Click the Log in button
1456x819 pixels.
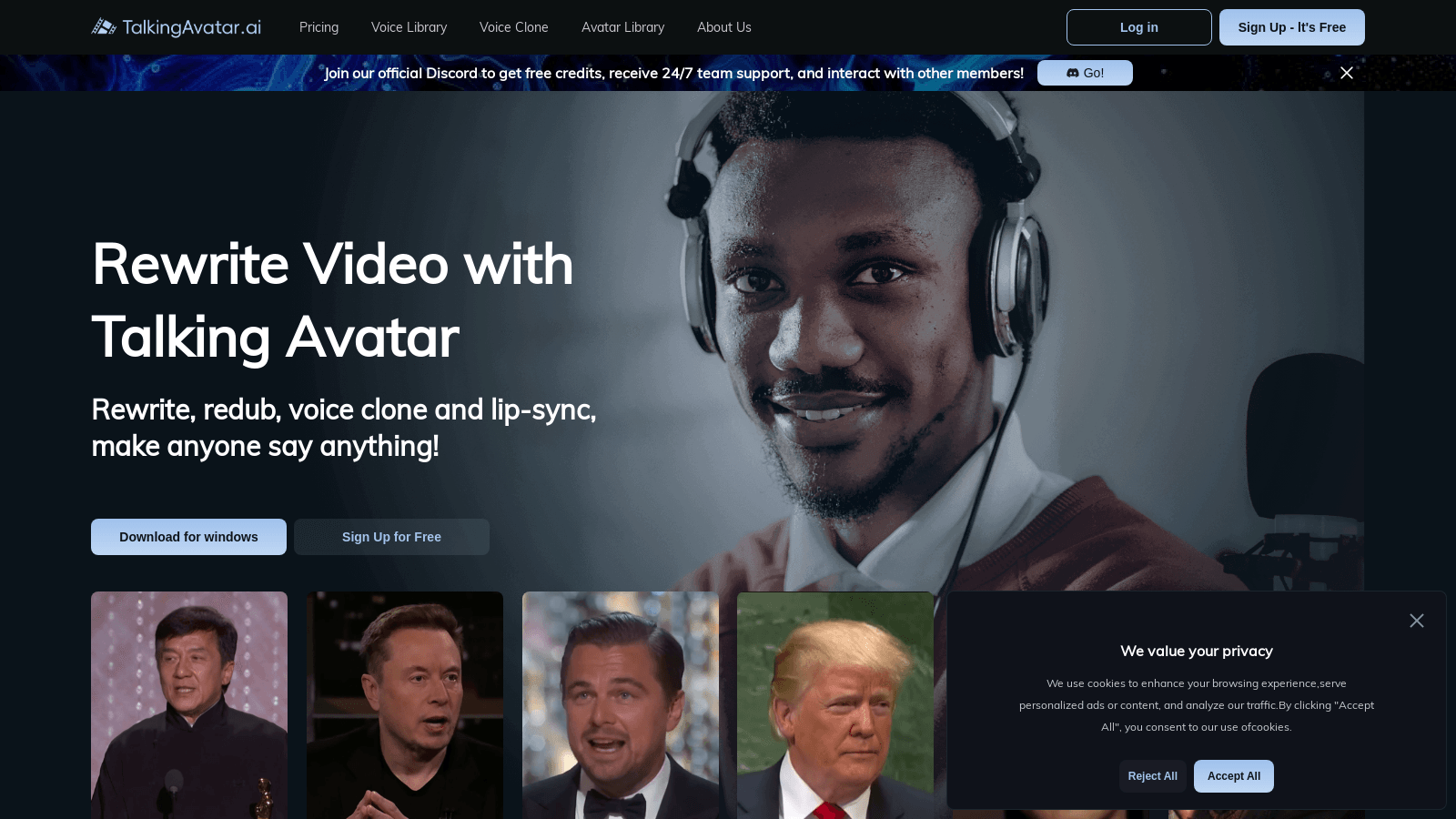1138,27
